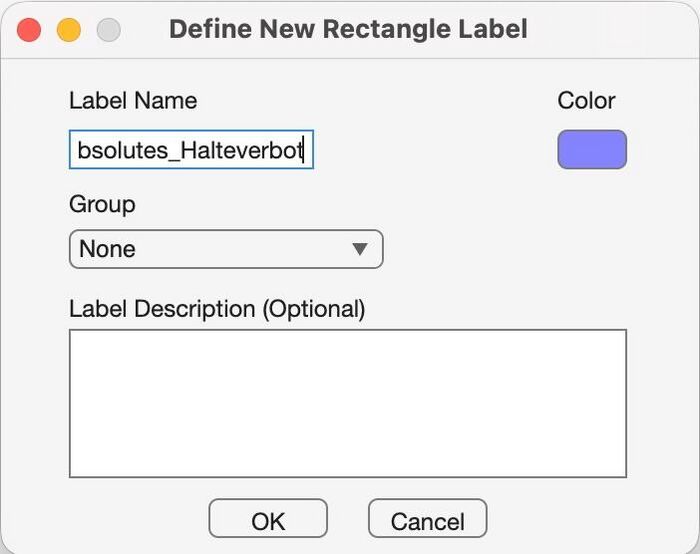The width and height of the screenshot is (700, 554).
Task: Click the dialog title bar text
Action: tap(348, 29)
